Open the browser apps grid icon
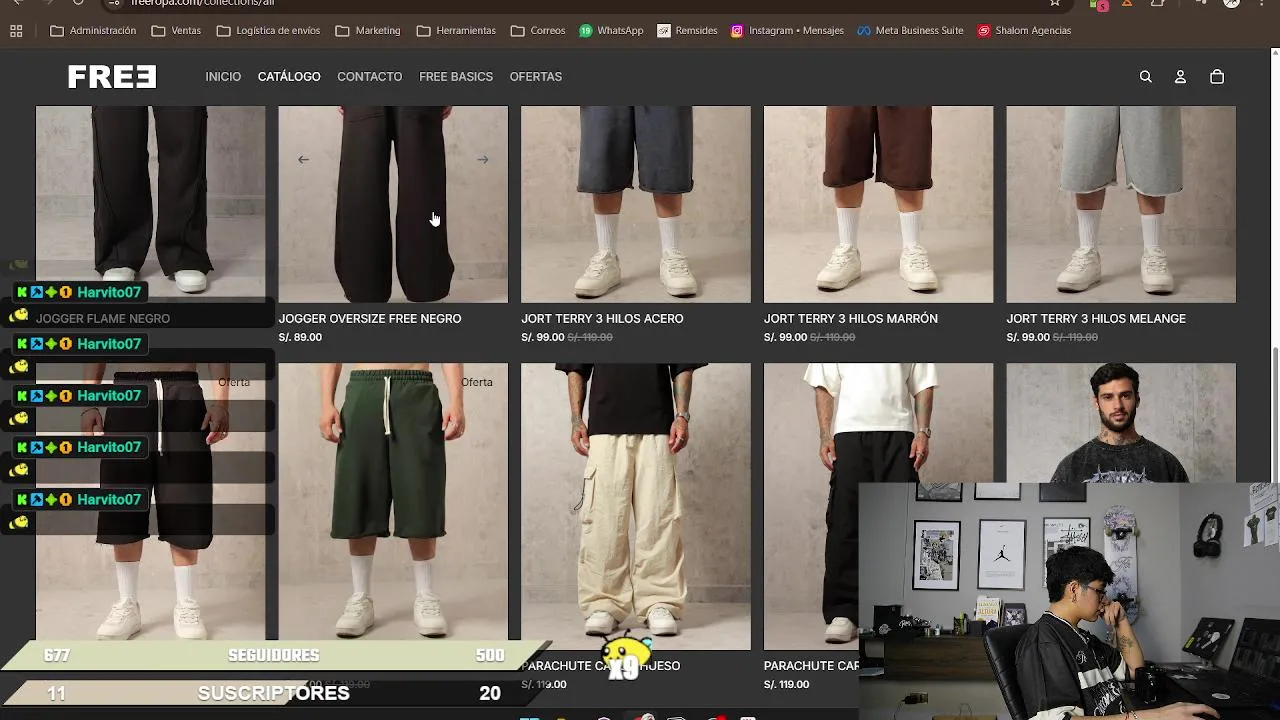The image size is (1280, 720). [16, 31]
